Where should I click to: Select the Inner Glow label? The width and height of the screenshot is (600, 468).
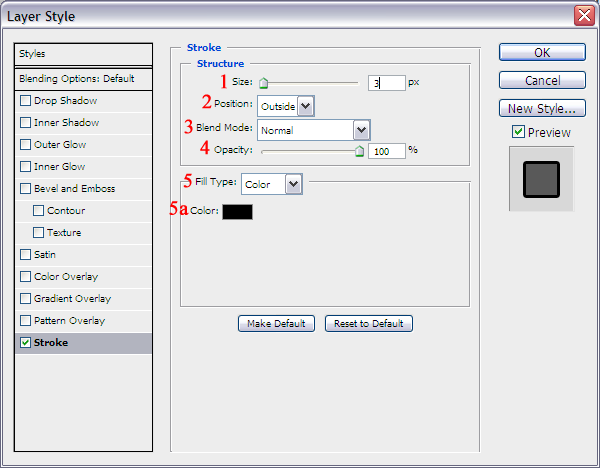[x=60, y=166]
